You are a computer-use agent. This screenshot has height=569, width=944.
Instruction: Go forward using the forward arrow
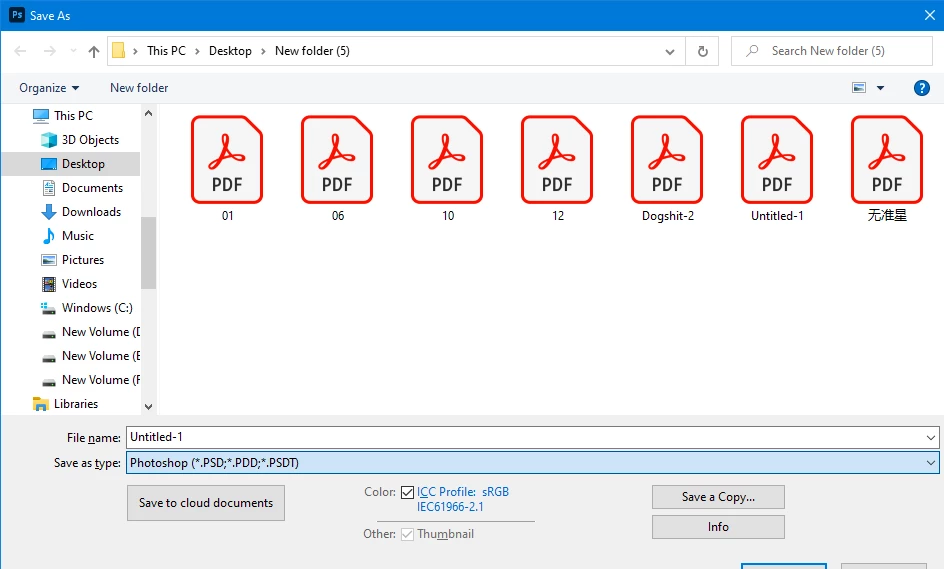click(49, 51)
